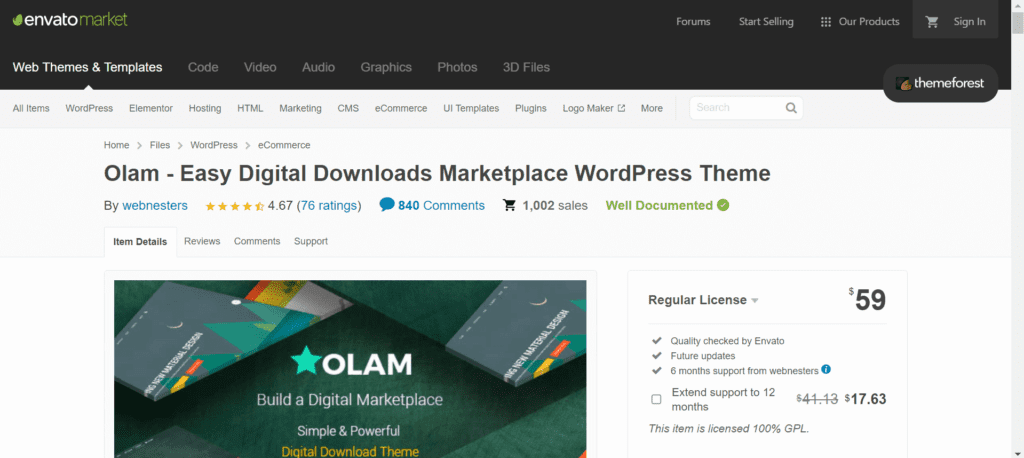Screen dimensions: 1024x458
Task: Click the Well Documented checkmark badge
Action: click(723, 205)
